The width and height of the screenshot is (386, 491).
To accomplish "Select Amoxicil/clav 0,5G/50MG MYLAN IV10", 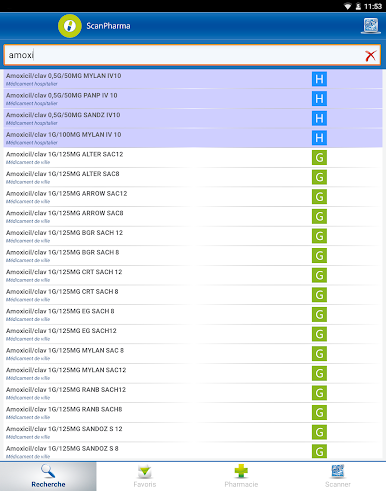I will tap(193, 79).
